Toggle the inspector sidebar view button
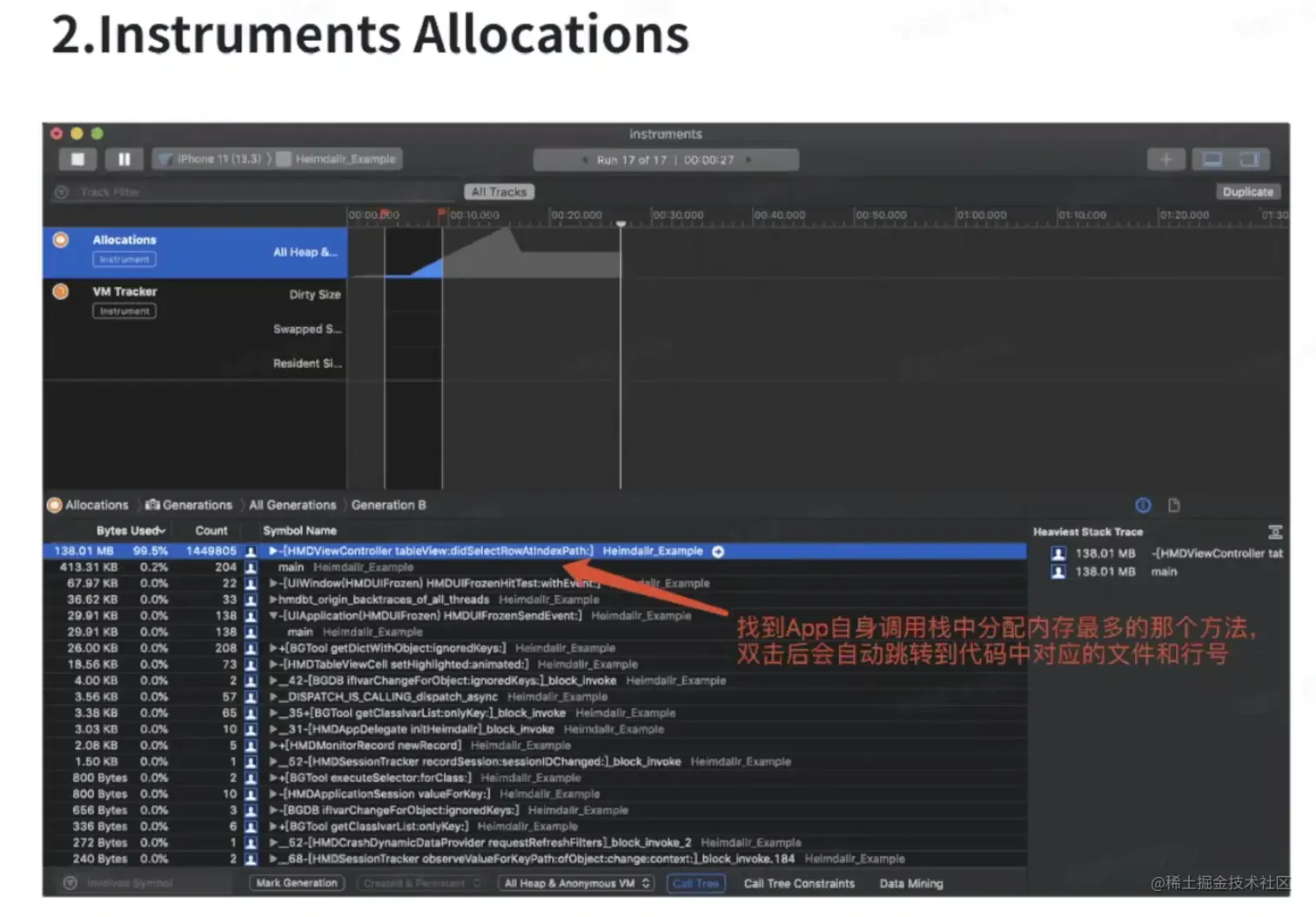Image resolution: width=1316 pixels, height=917 pixels. (x=1250, y=159)
